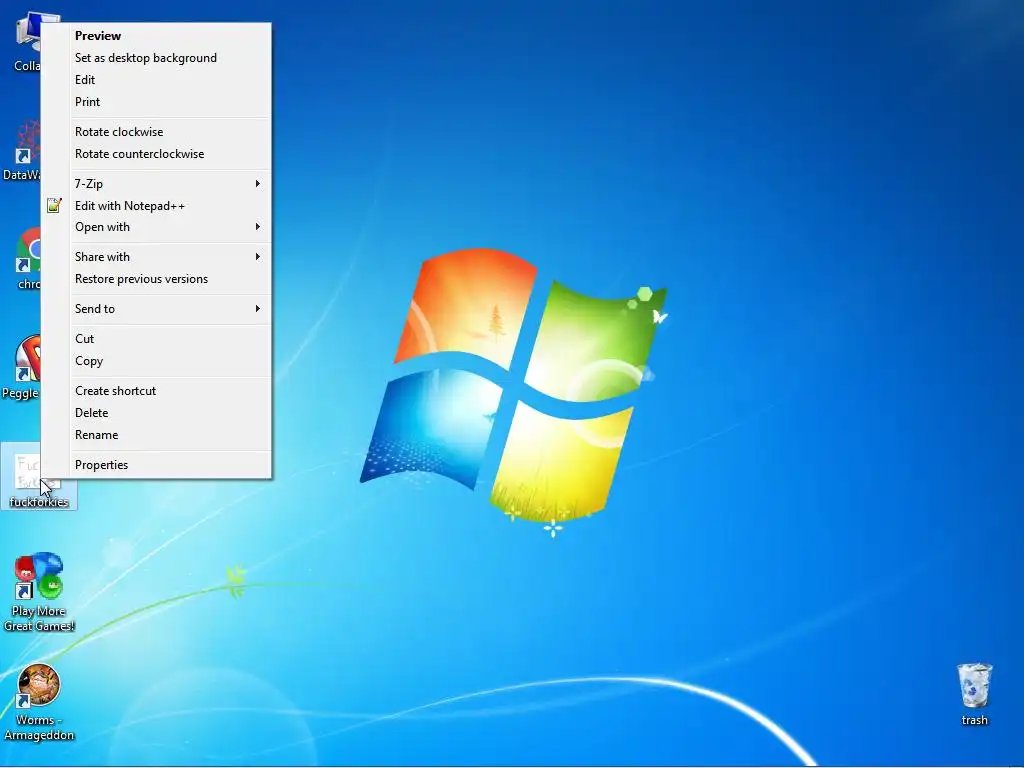Select the trash recycle bin icon
The image size is (1024, 768).
[974, 694]
